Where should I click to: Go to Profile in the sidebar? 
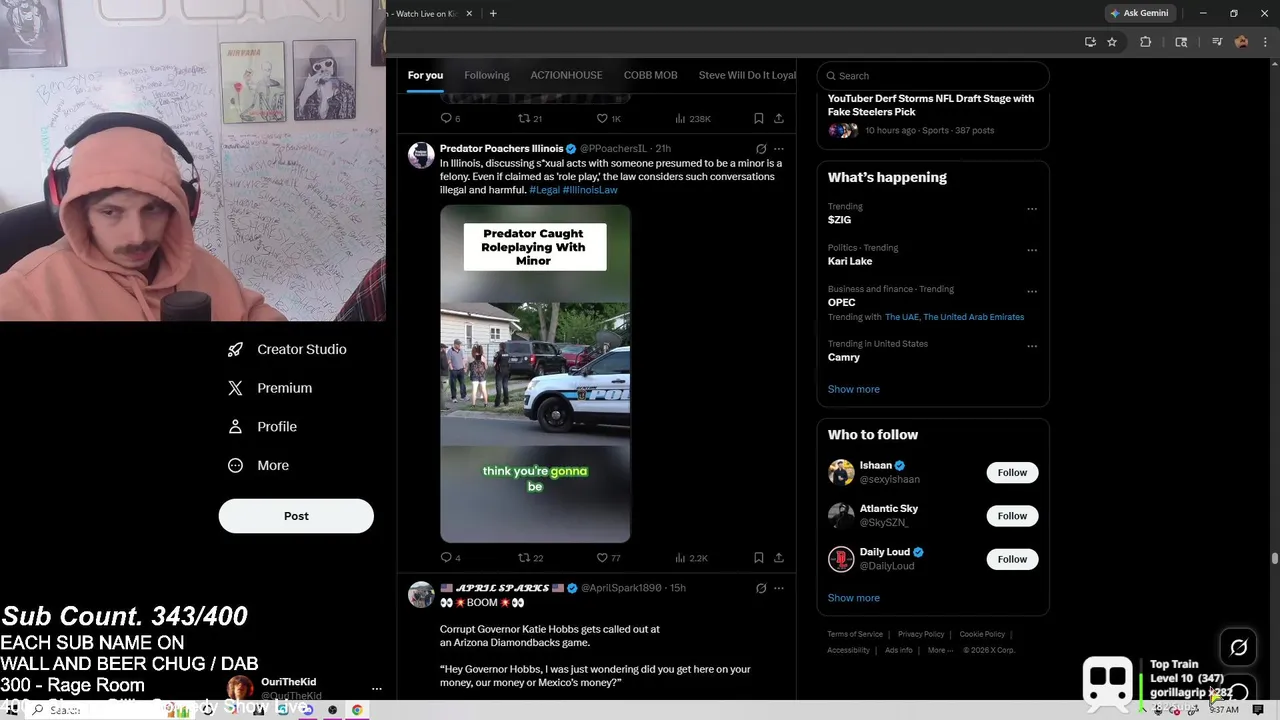click(262, 426)
